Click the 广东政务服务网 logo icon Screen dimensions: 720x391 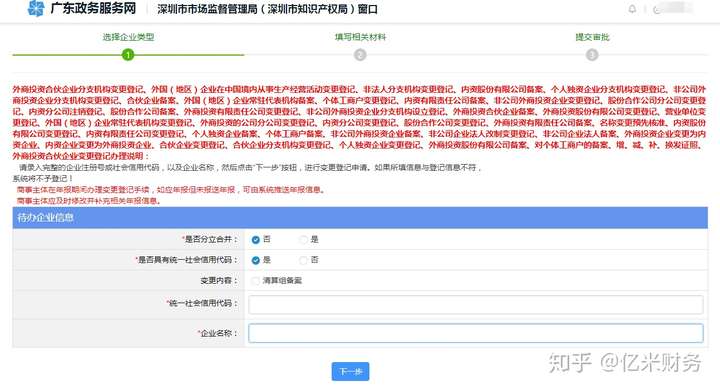tap(36, 8)
